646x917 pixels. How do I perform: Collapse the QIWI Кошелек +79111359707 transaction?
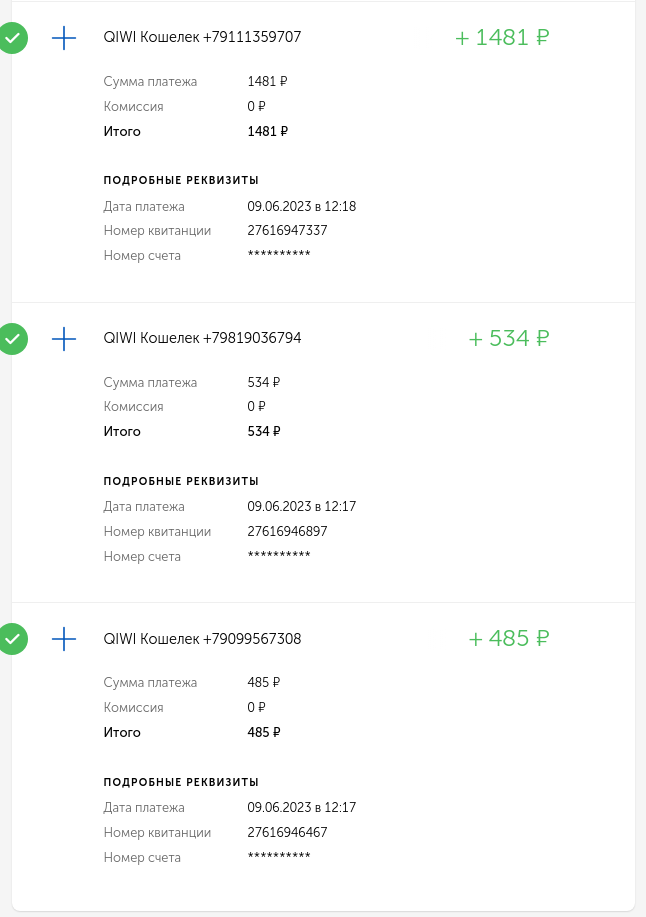202,38
